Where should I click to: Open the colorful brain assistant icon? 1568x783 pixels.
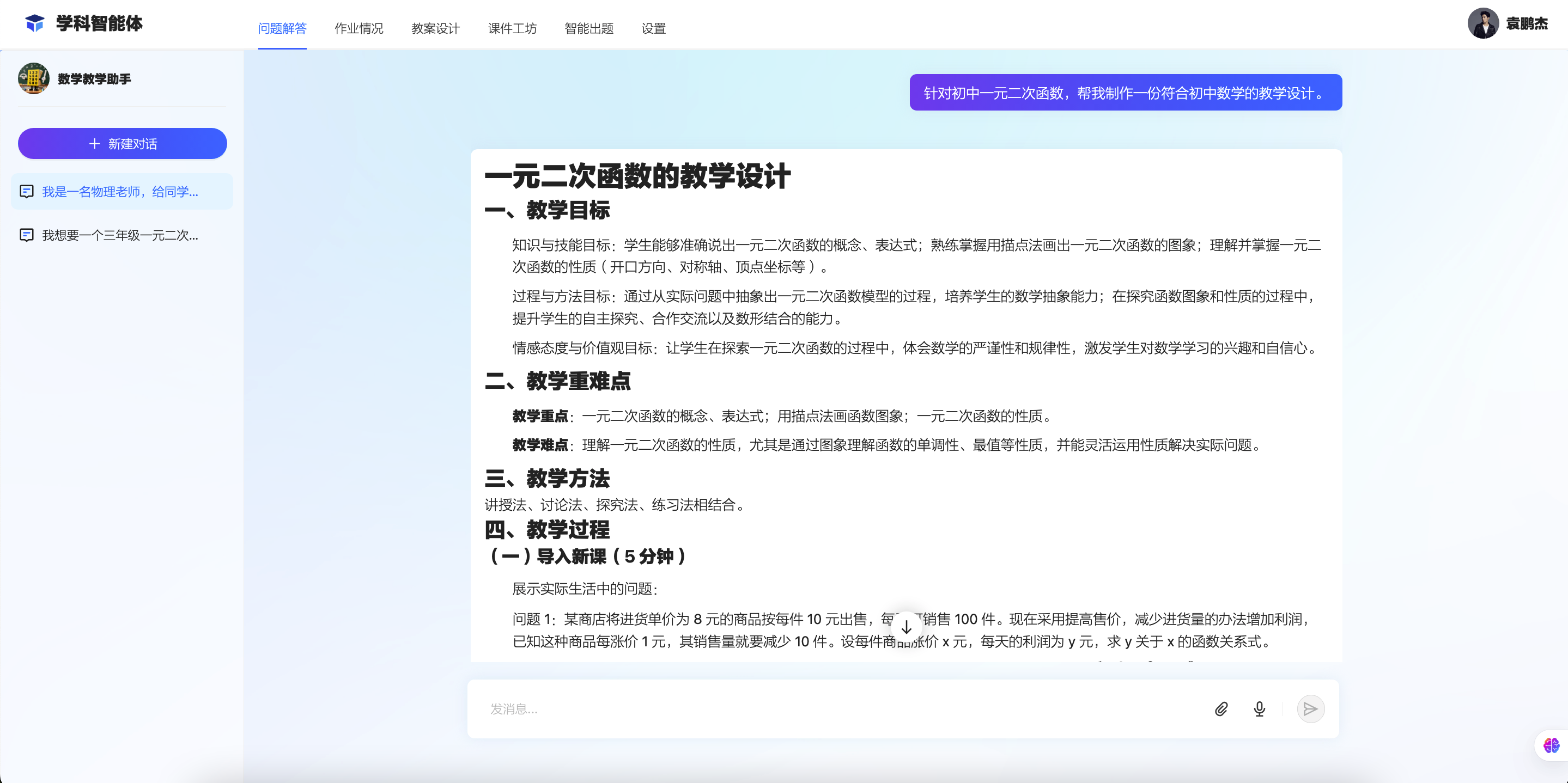pyautogui.click(x=1551, y=745)
